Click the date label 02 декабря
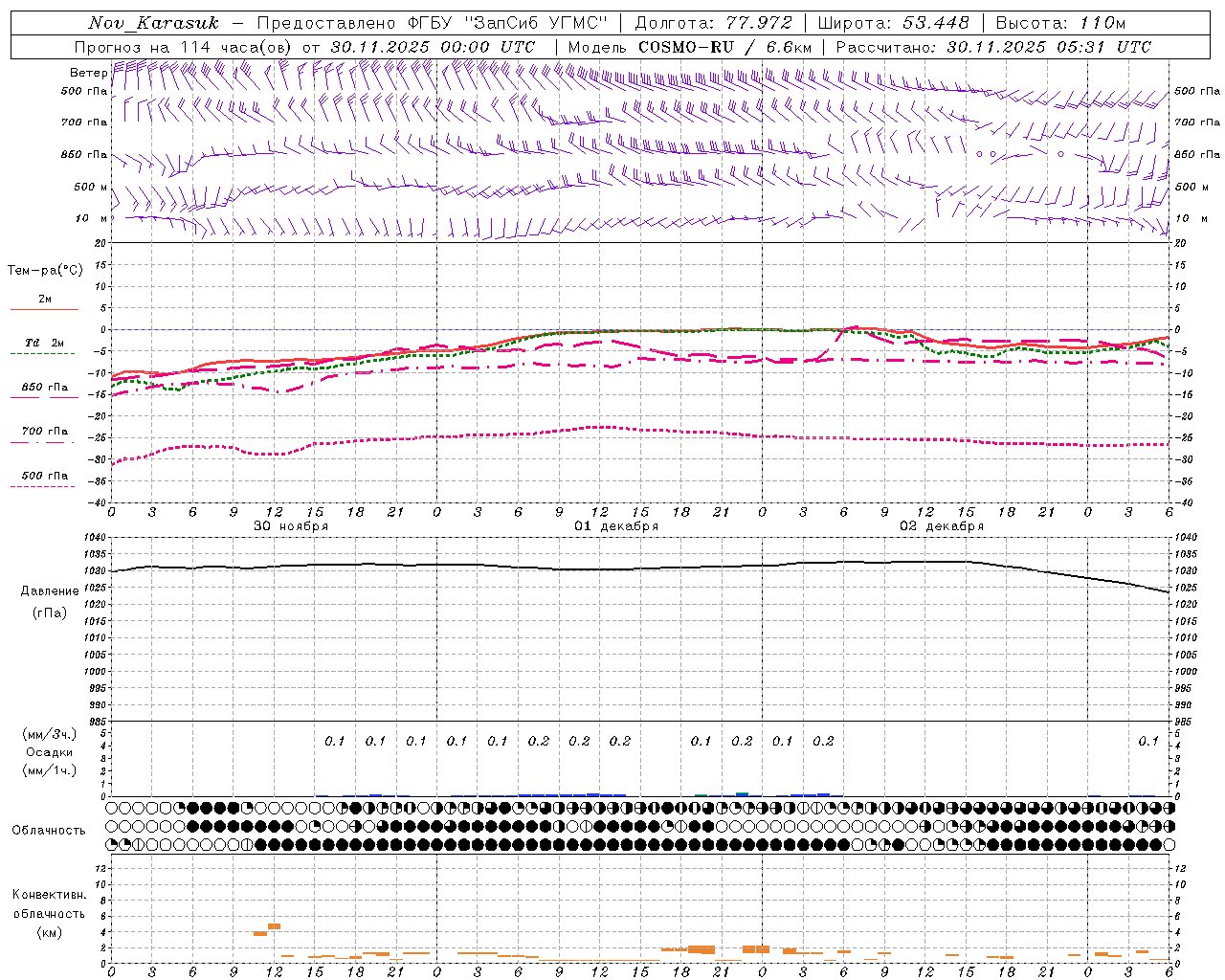The image size is (1225, 980). (x=942, y=526)
